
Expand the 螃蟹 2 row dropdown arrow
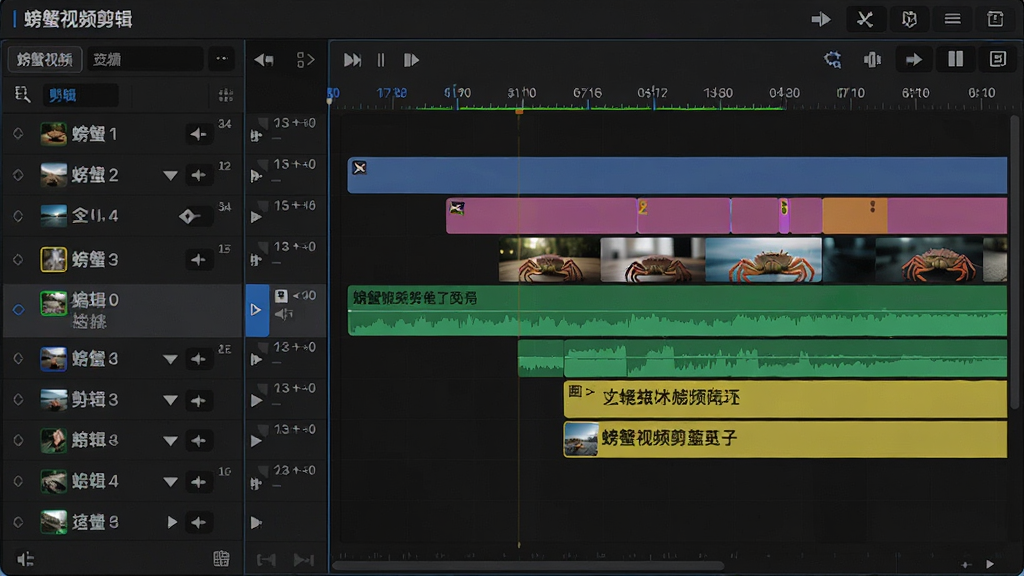[x=170, y=176]
